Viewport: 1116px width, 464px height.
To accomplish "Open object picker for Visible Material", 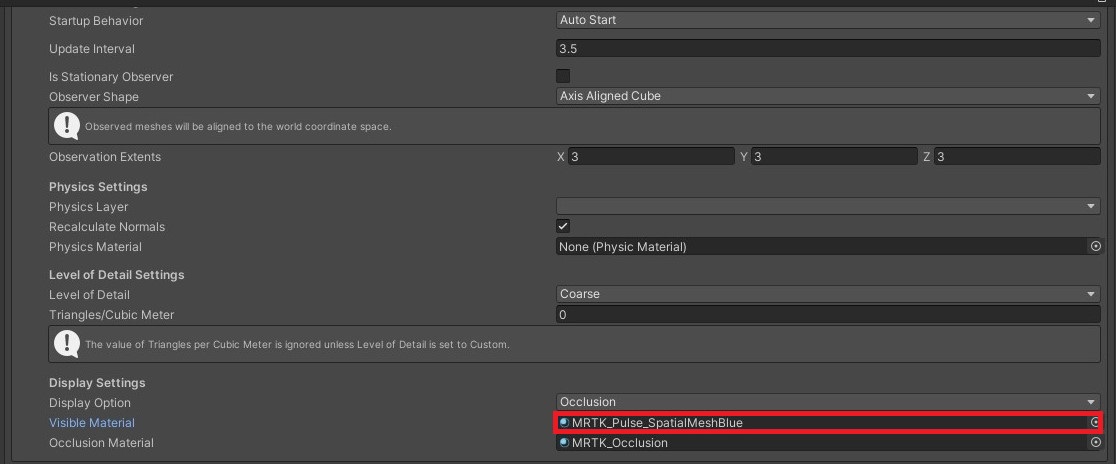I will coord(1095,423).
